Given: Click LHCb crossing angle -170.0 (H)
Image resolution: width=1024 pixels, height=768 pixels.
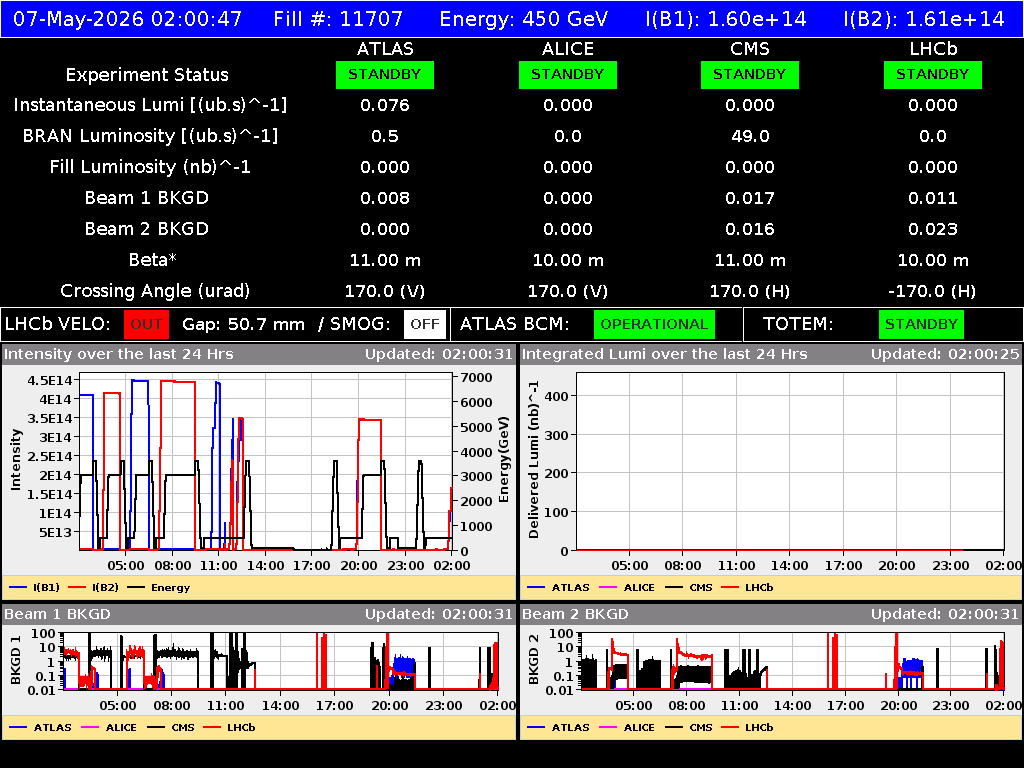Looking at the screenshot, I should (933, 291).
